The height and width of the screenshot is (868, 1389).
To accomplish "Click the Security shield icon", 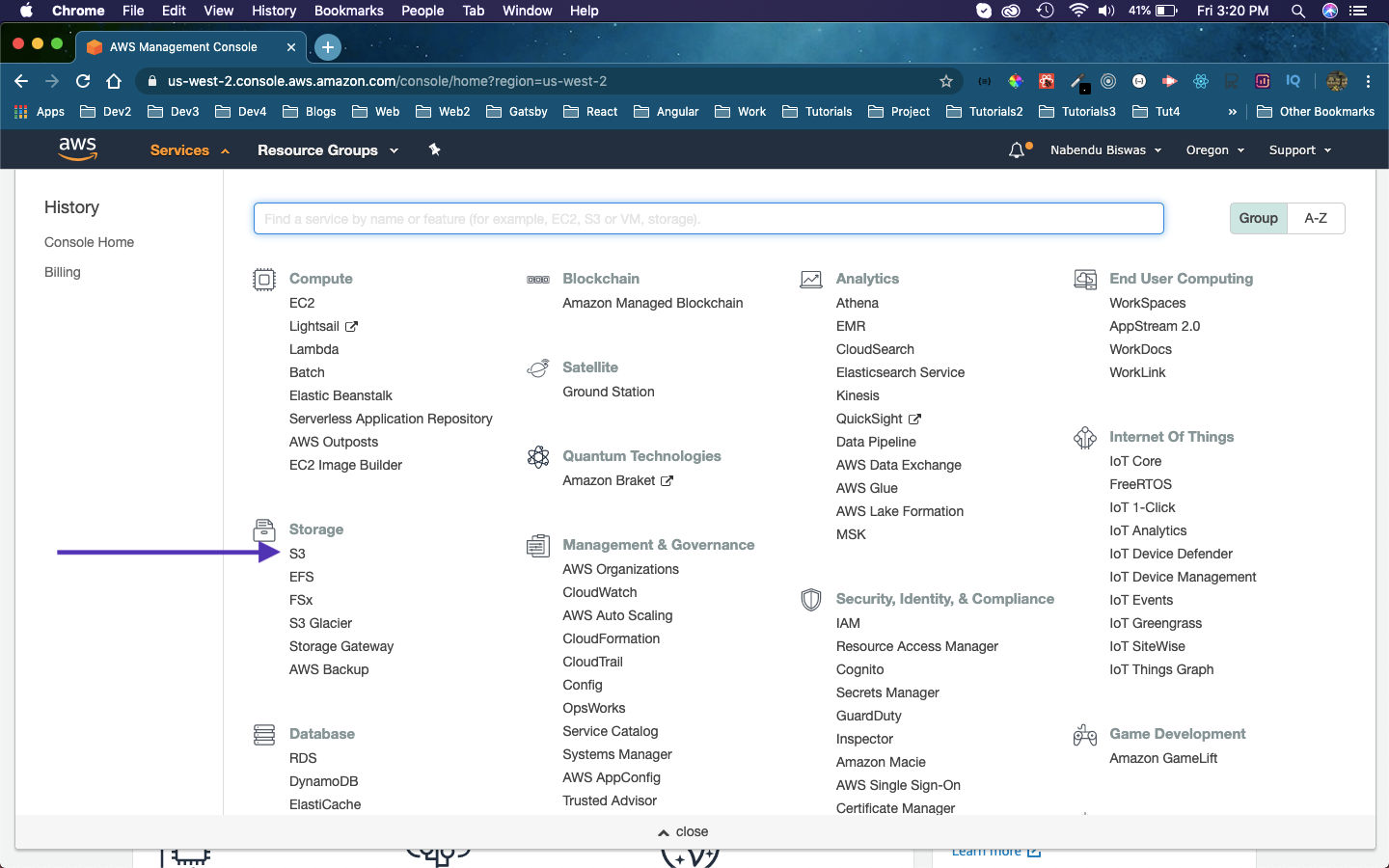I will (811, 600).
